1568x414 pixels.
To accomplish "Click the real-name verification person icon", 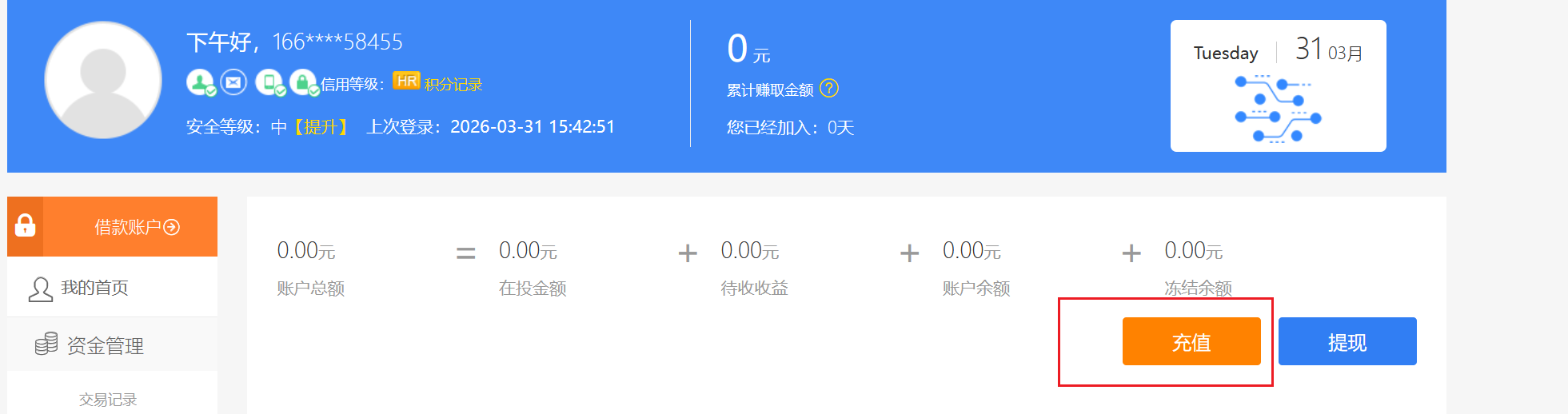I will click(200, 82).
